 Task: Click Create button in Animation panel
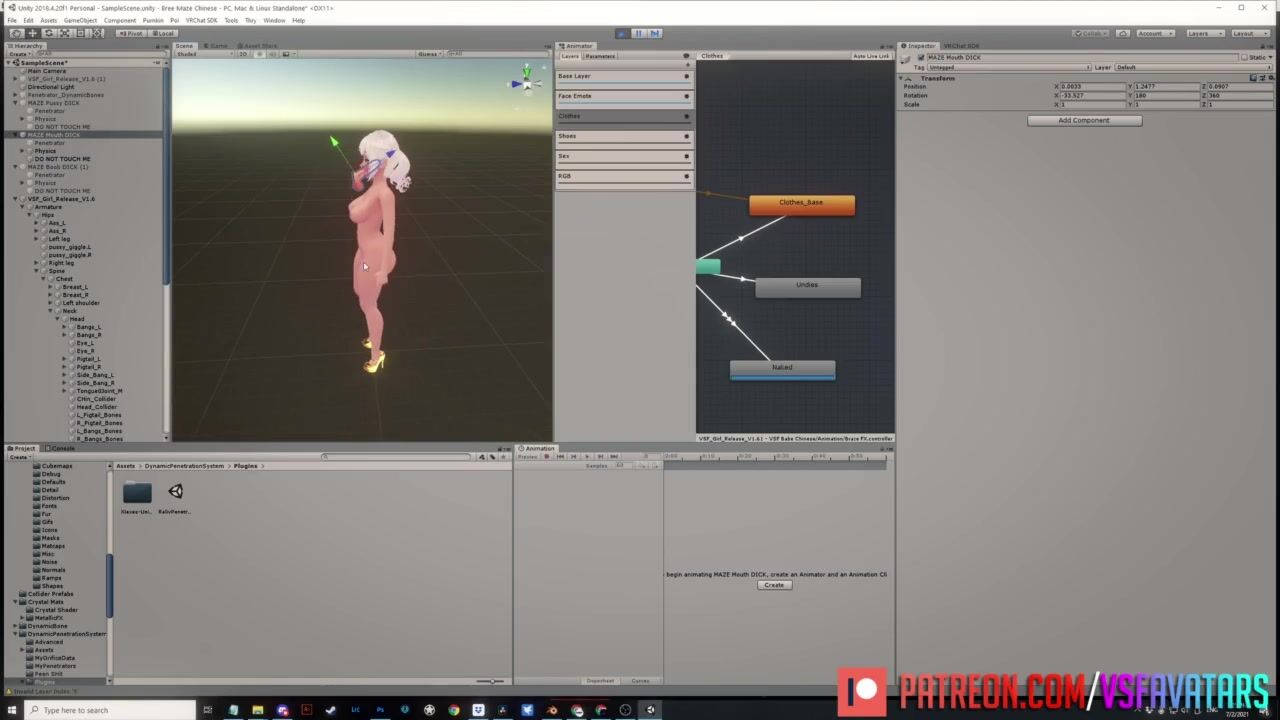pos(774,585)
